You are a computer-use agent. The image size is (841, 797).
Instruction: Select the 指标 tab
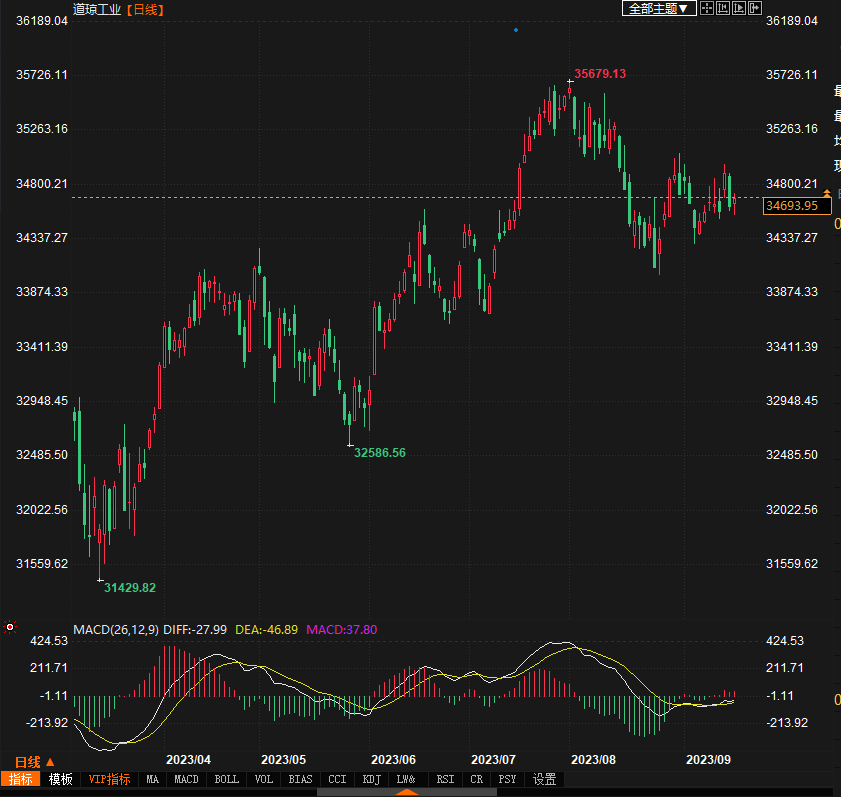(20, 779)
